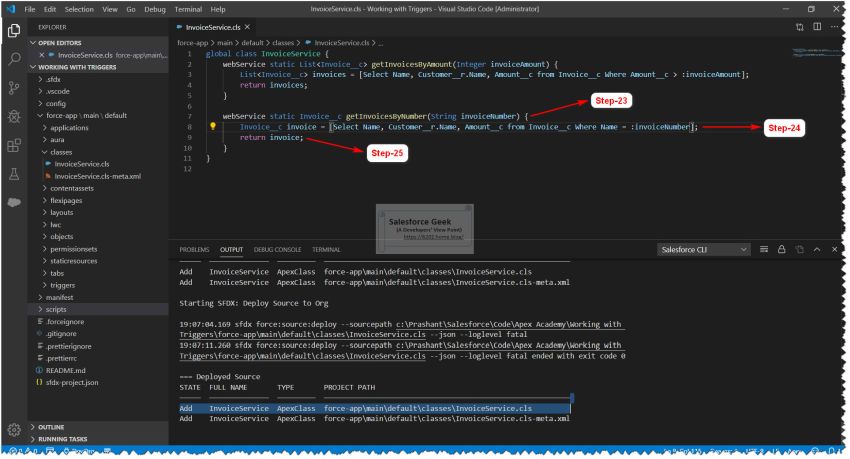850x459 pixels.
Task: Click the classes breadcrumb segment
Action: point(282,43)
